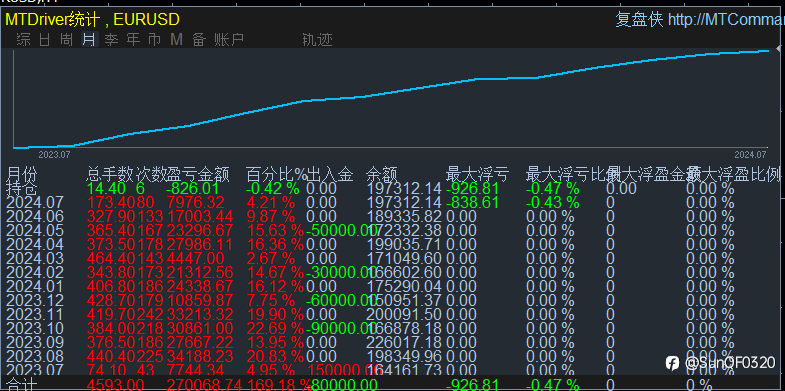
Task: Open the 账户 account tab
Action: coord(229,39)
